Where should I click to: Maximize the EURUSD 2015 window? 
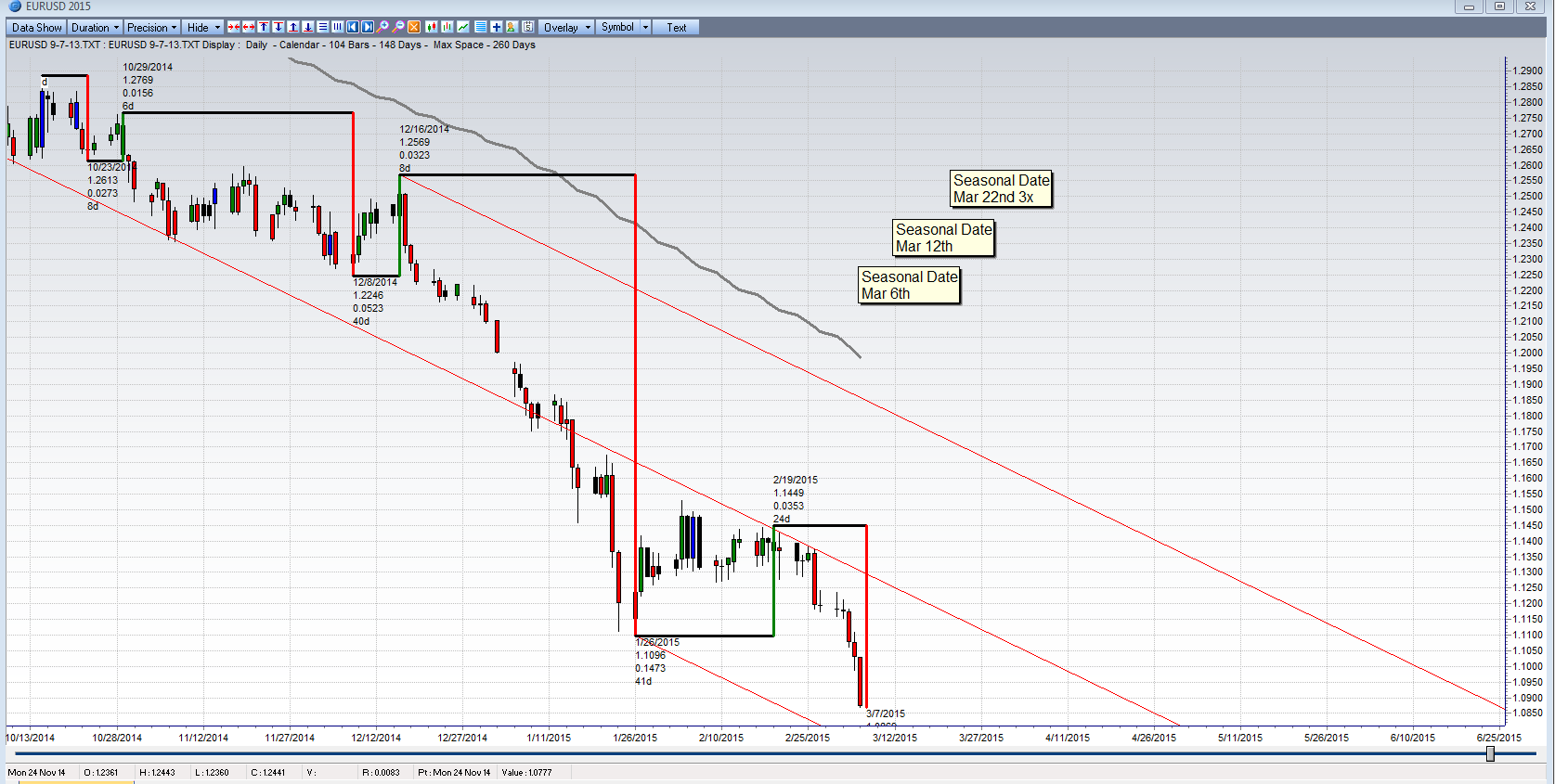coord(1499,6)
